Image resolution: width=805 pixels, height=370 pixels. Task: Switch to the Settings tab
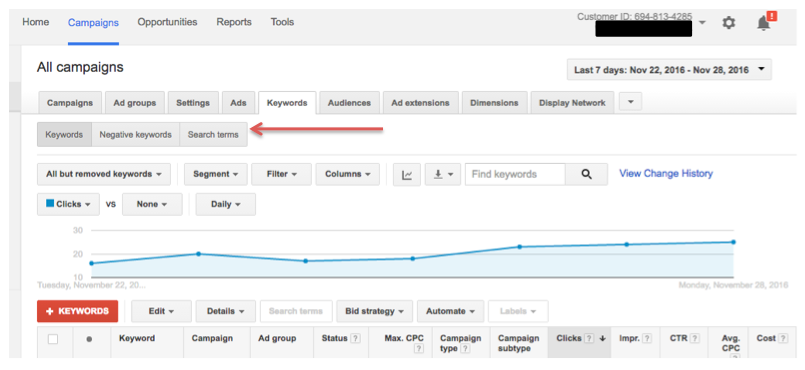[x=193, y=103]
